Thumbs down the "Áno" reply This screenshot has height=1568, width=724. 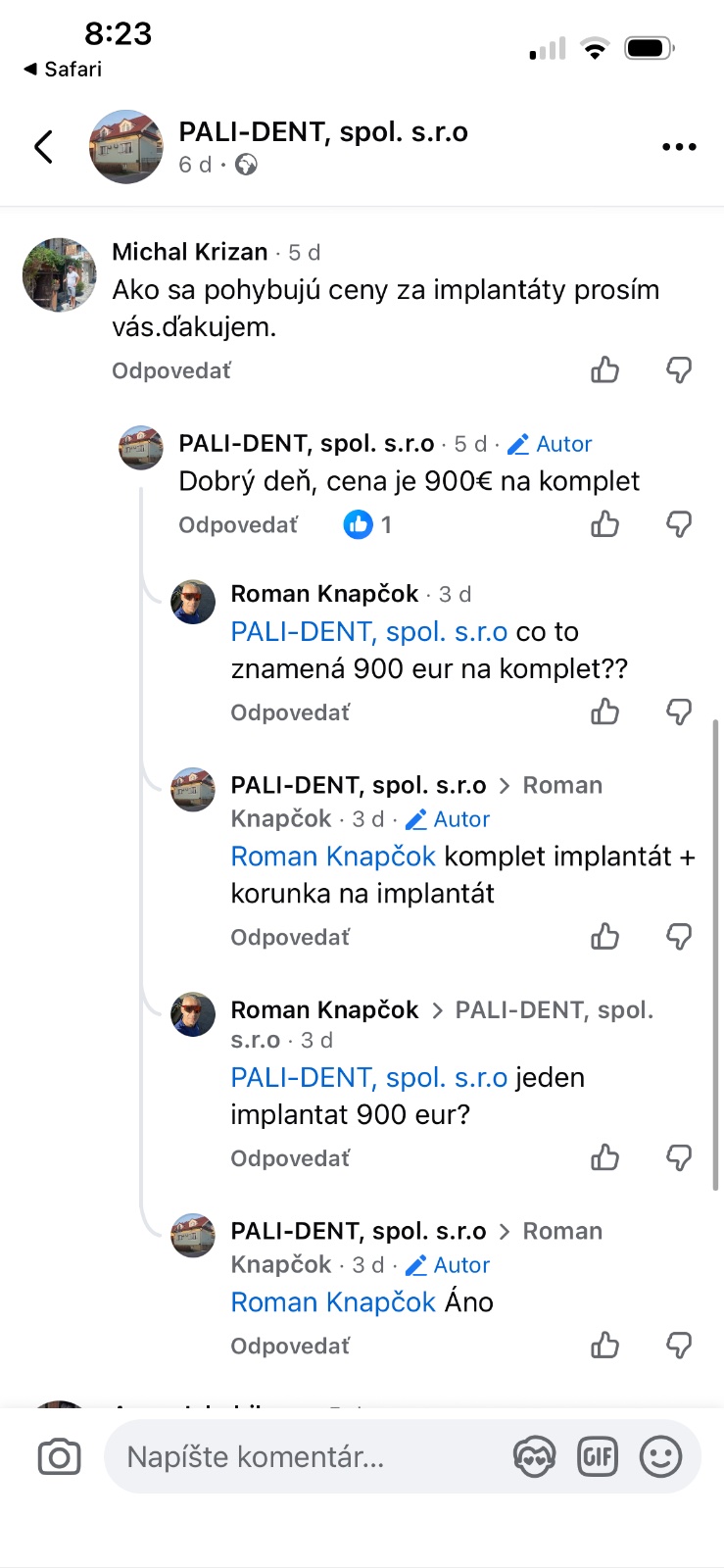(x=679, y=1346)
